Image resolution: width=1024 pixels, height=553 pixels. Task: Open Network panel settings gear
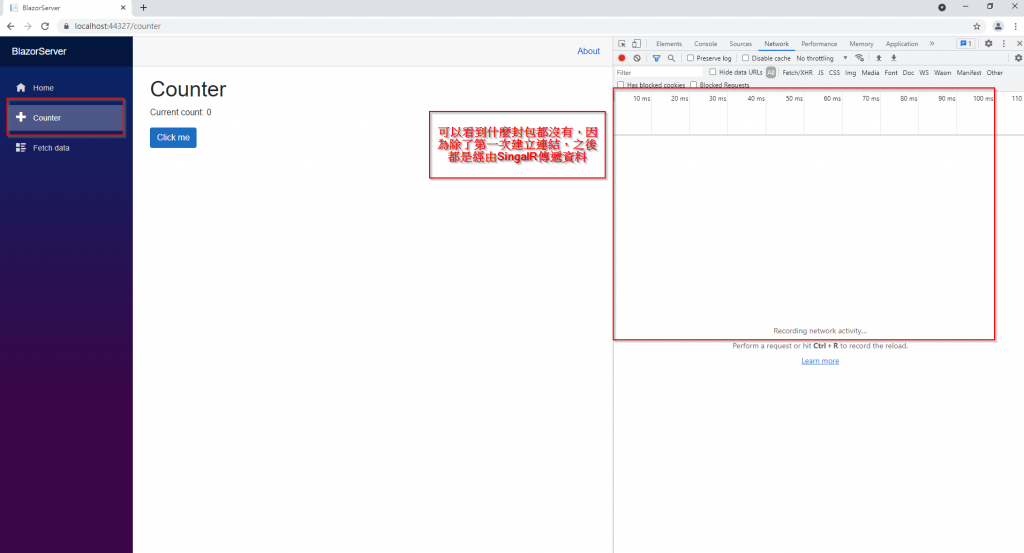[1018, 58]
